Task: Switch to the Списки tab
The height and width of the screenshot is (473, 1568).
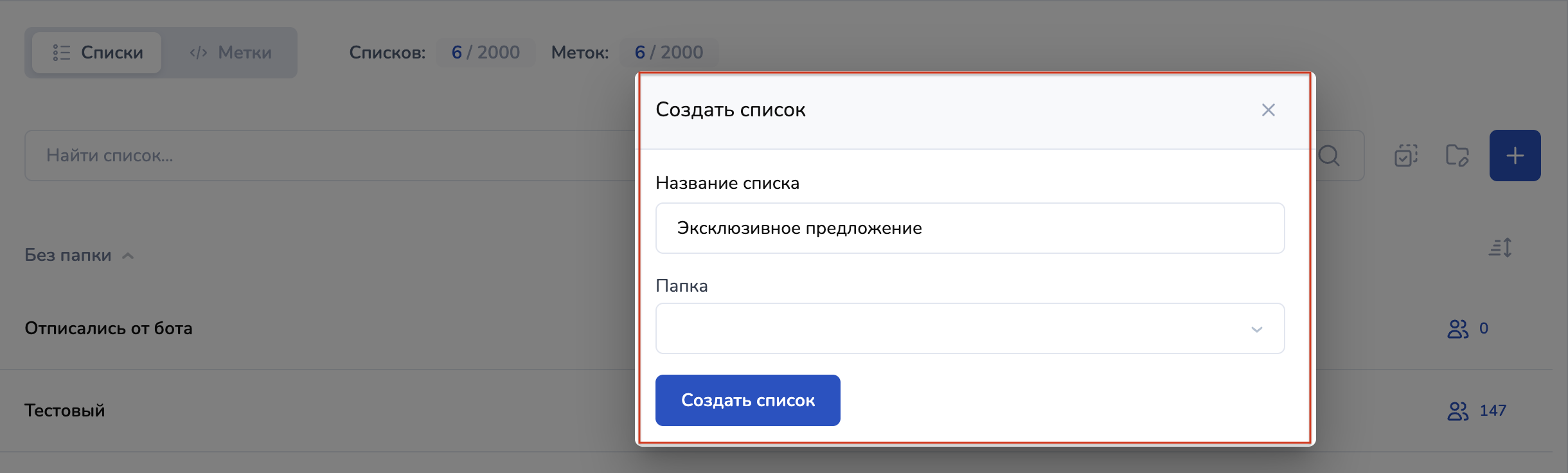Action: tap(97, 53)
